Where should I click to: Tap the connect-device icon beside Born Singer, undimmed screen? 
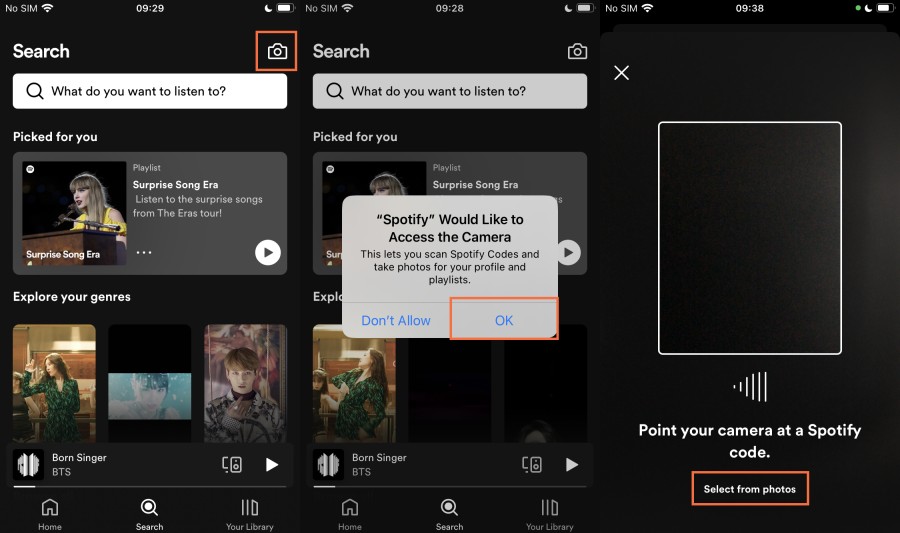(232, 464)
